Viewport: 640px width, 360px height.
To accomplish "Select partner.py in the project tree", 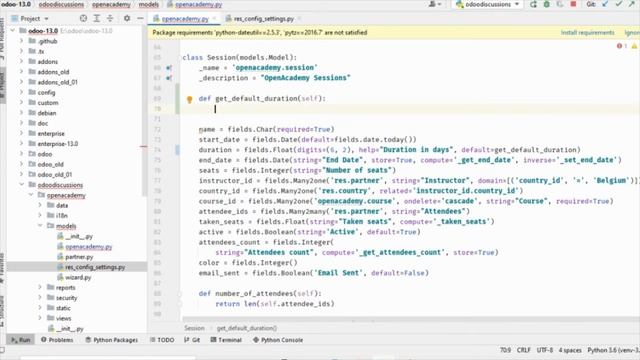I will pyautogui.click(x=79, y=257).
